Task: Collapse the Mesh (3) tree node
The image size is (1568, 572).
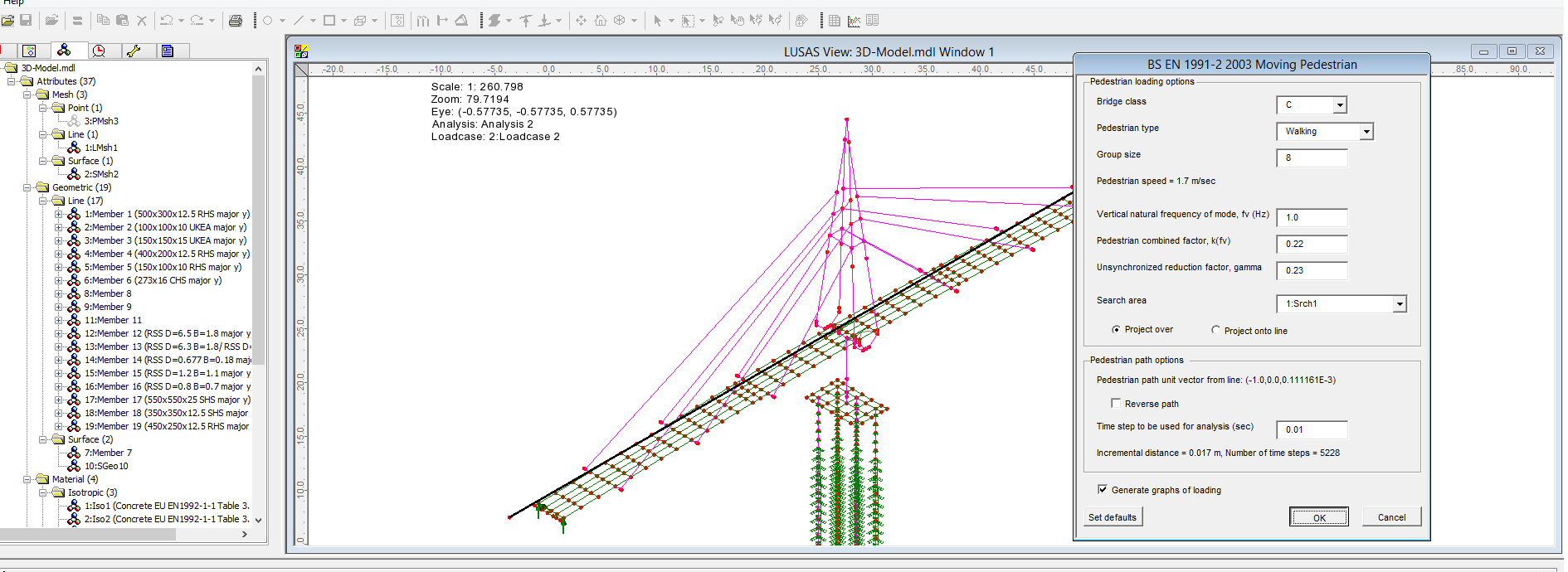Action: pyautogui.click(x=27, y=95)
